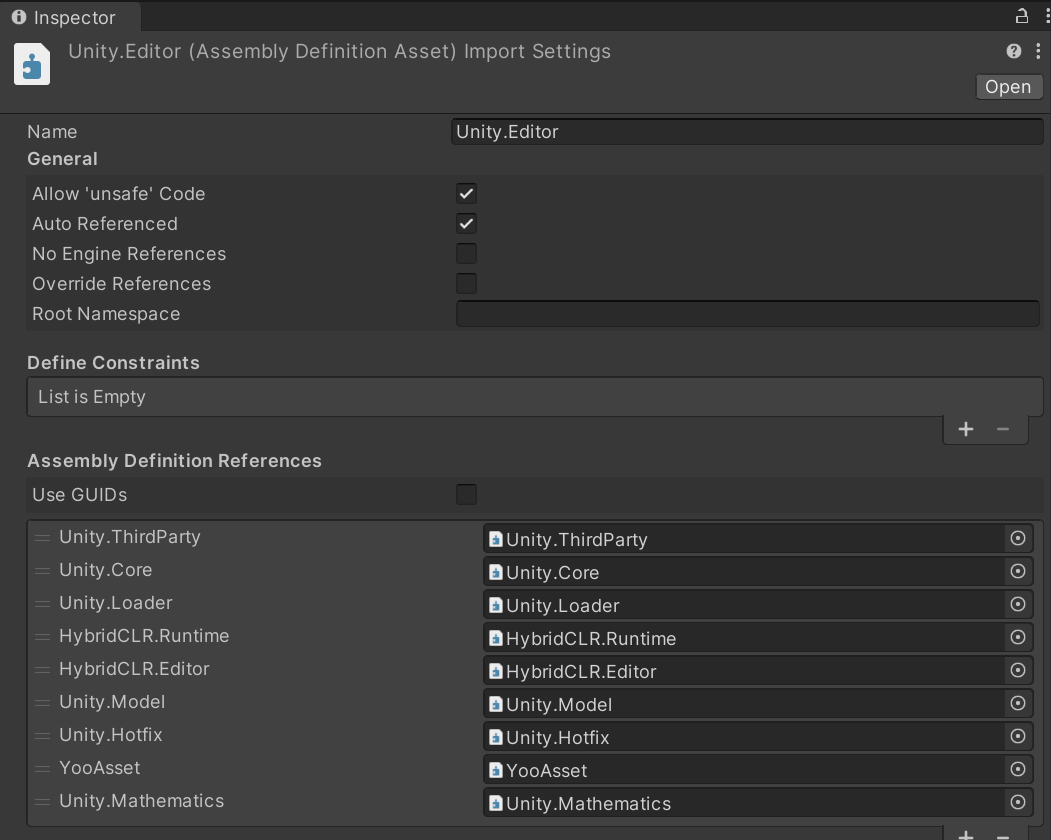Click the Unity.Loader row drag handle
1051x840 pixels.
42,603
